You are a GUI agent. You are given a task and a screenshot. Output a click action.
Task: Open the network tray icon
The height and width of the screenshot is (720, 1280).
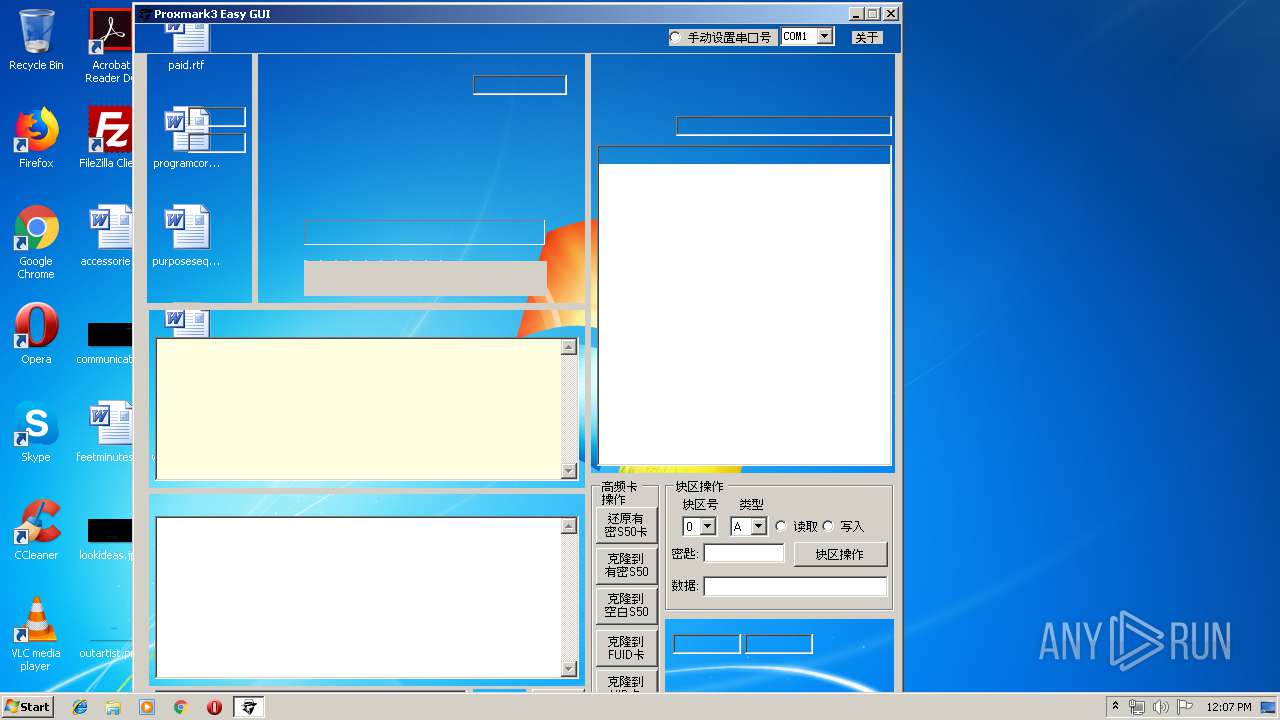click(1137, 707)
